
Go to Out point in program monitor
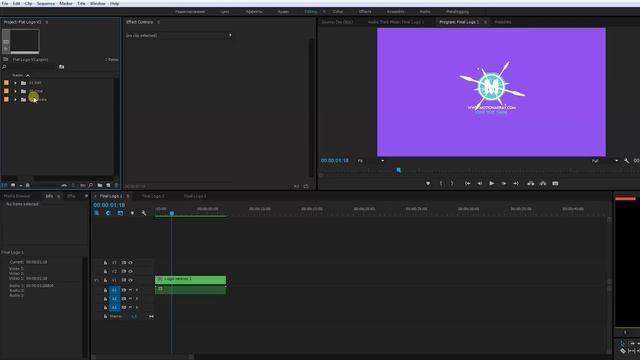coord(516,184)
